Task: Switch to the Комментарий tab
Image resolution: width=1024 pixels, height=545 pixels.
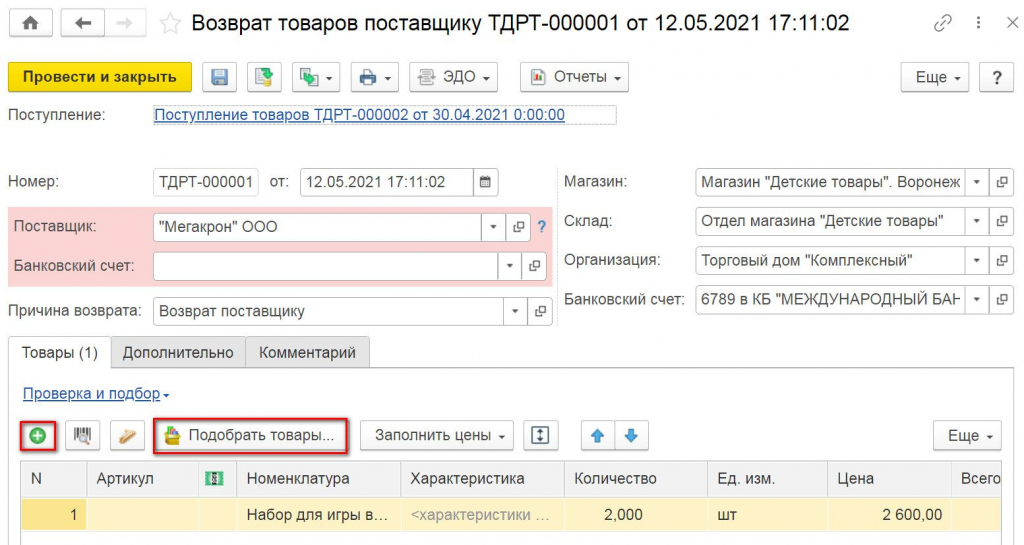Action: [308, 353]
